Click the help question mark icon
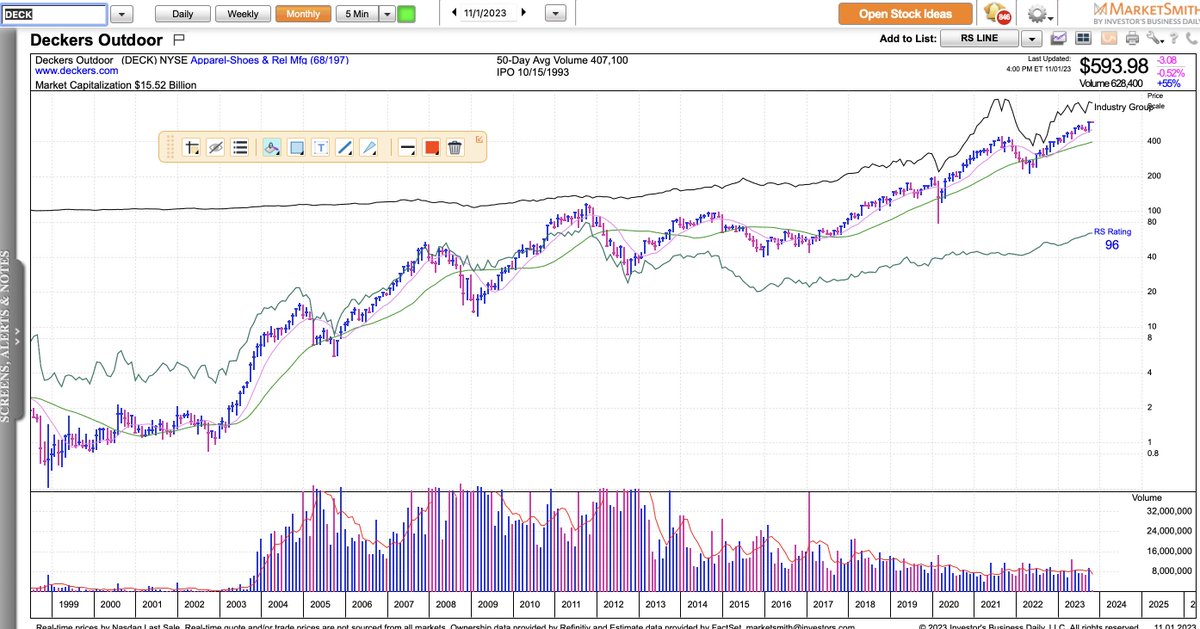 point(1176,39)
